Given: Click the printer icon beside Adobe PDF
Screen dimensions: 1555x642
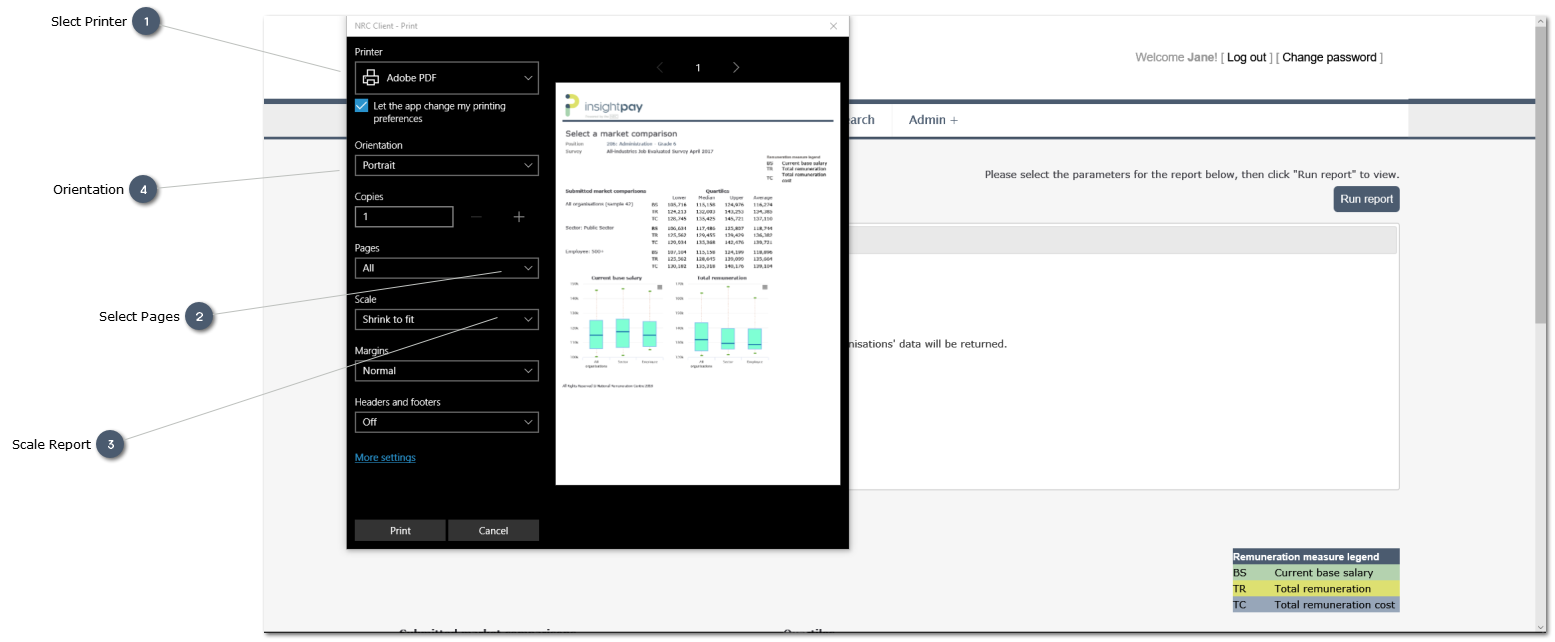Looking at the screenshot, I should [371, 78].
